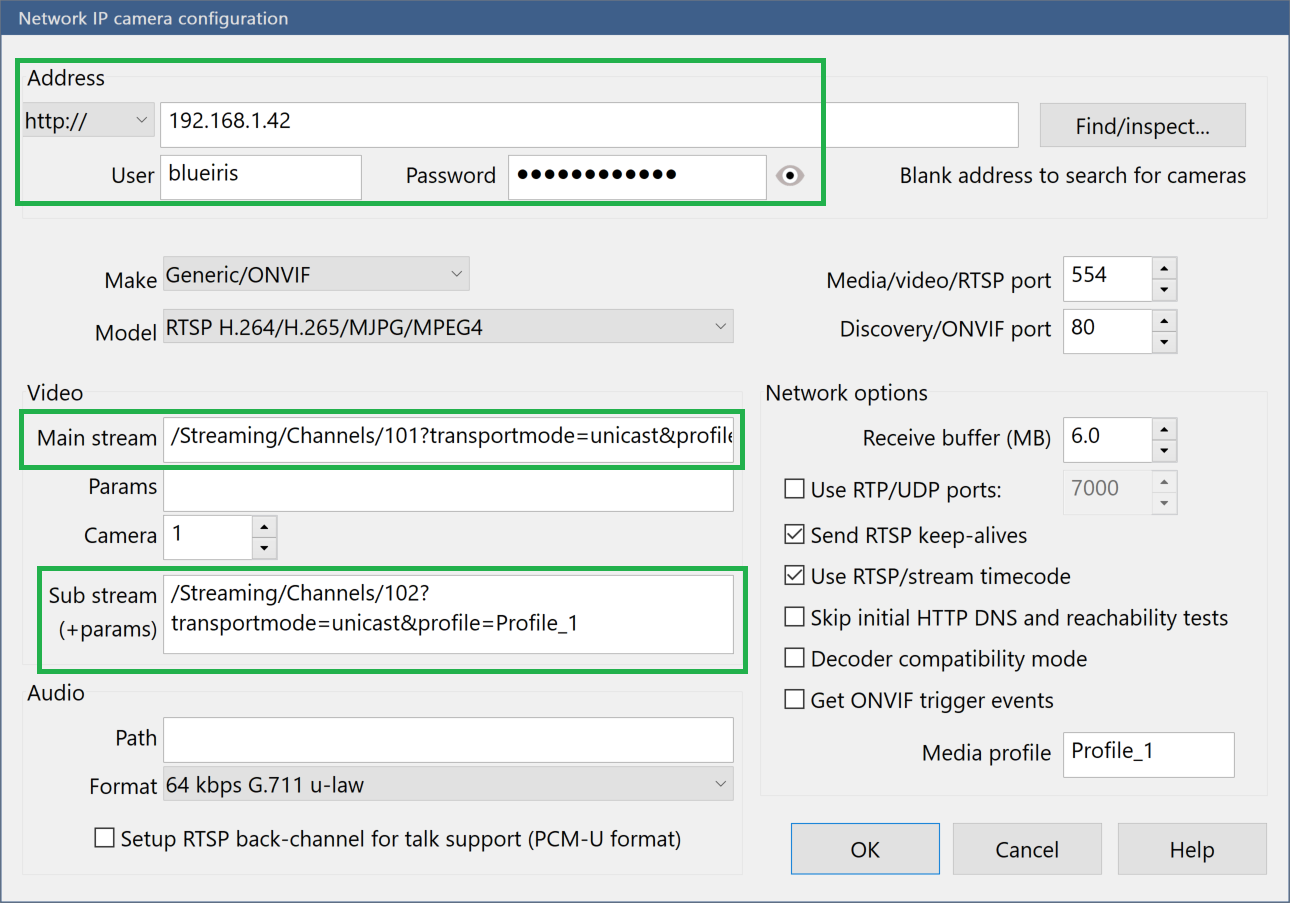The height and width of the screenshot is (903, 1290).
Task: Click the Main stream path field
Action: (448, 438)
